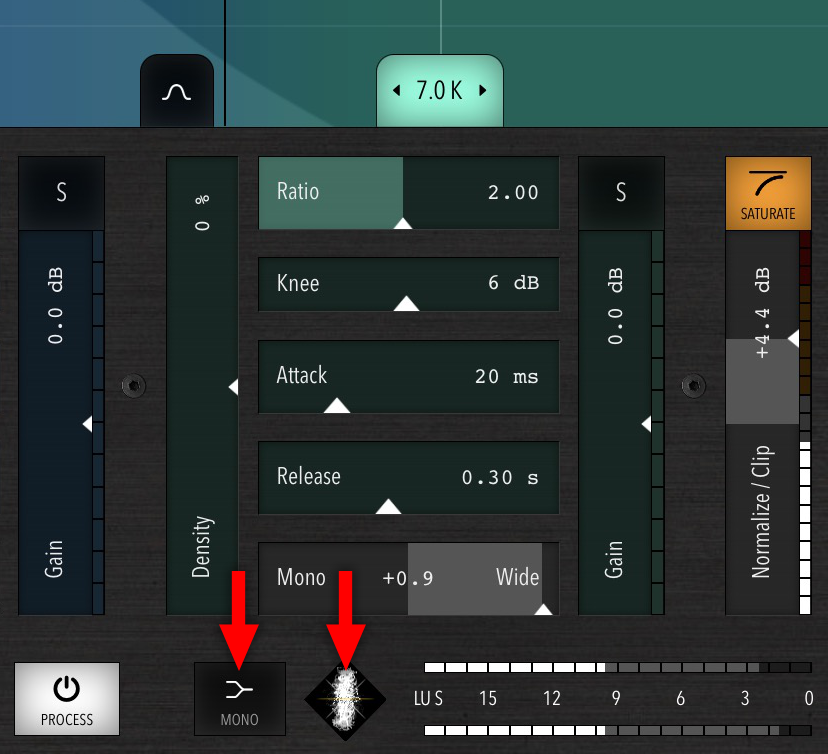Viewport: 828px width, 754px height.
Task: Click the Release slider bar
Action: coord(408,477)
